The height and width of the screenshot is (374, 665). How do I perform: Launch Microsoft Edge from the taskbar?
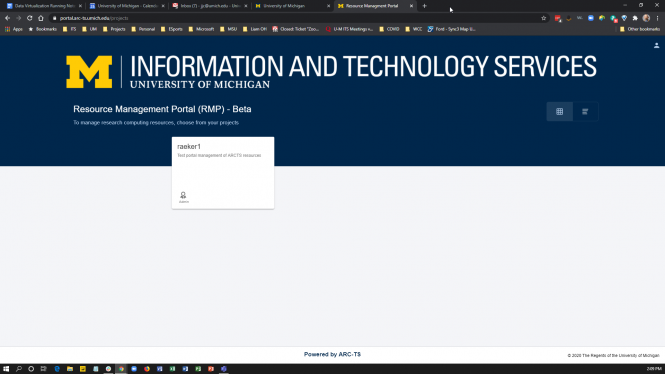coord(57,369)
